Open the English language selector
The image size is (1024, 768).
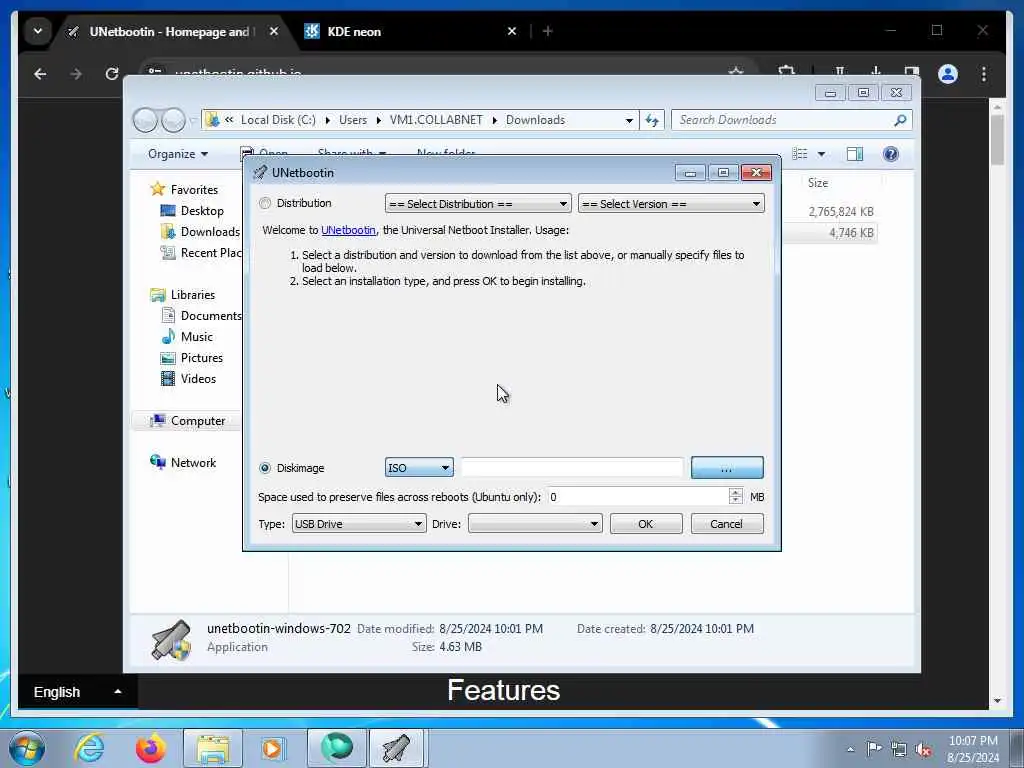(78, 692)
